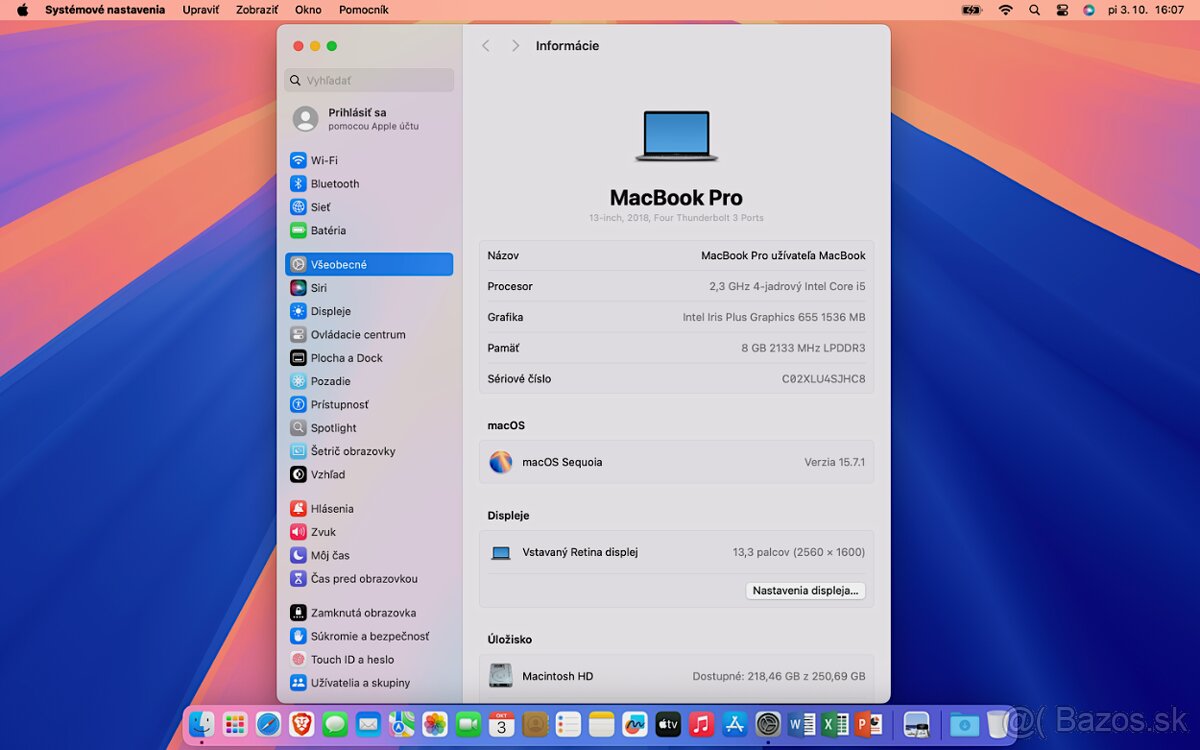The image size is (1200, 750).
Task: Click the forward navigation chevron
Action: pyautogui.click(x=515, y=45)
